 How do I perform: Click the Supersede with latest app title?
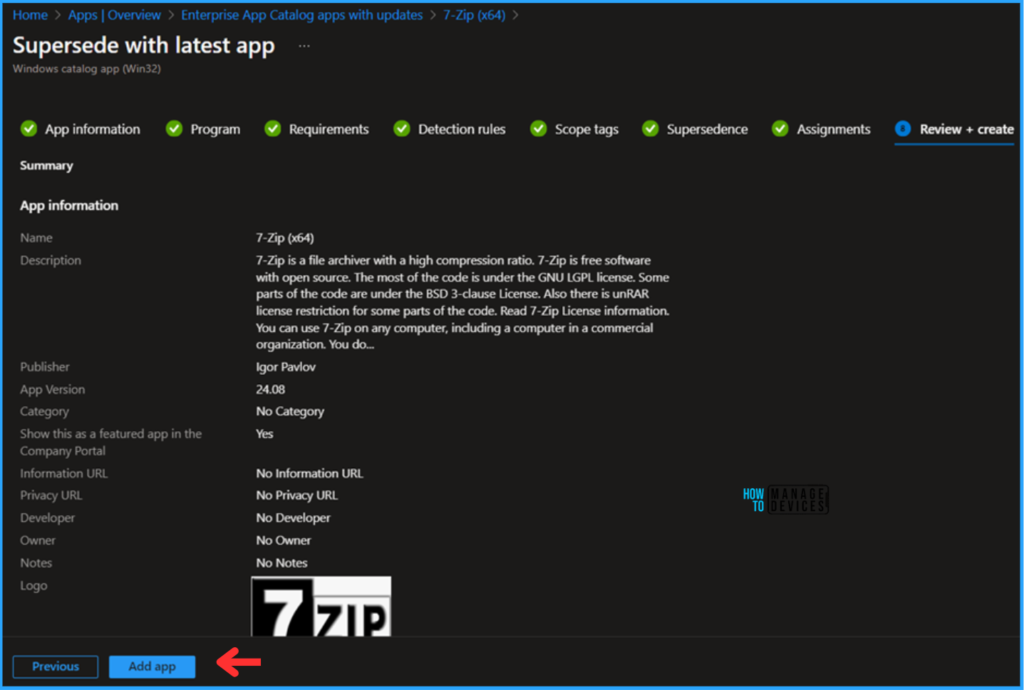click(x=144, y=46)
